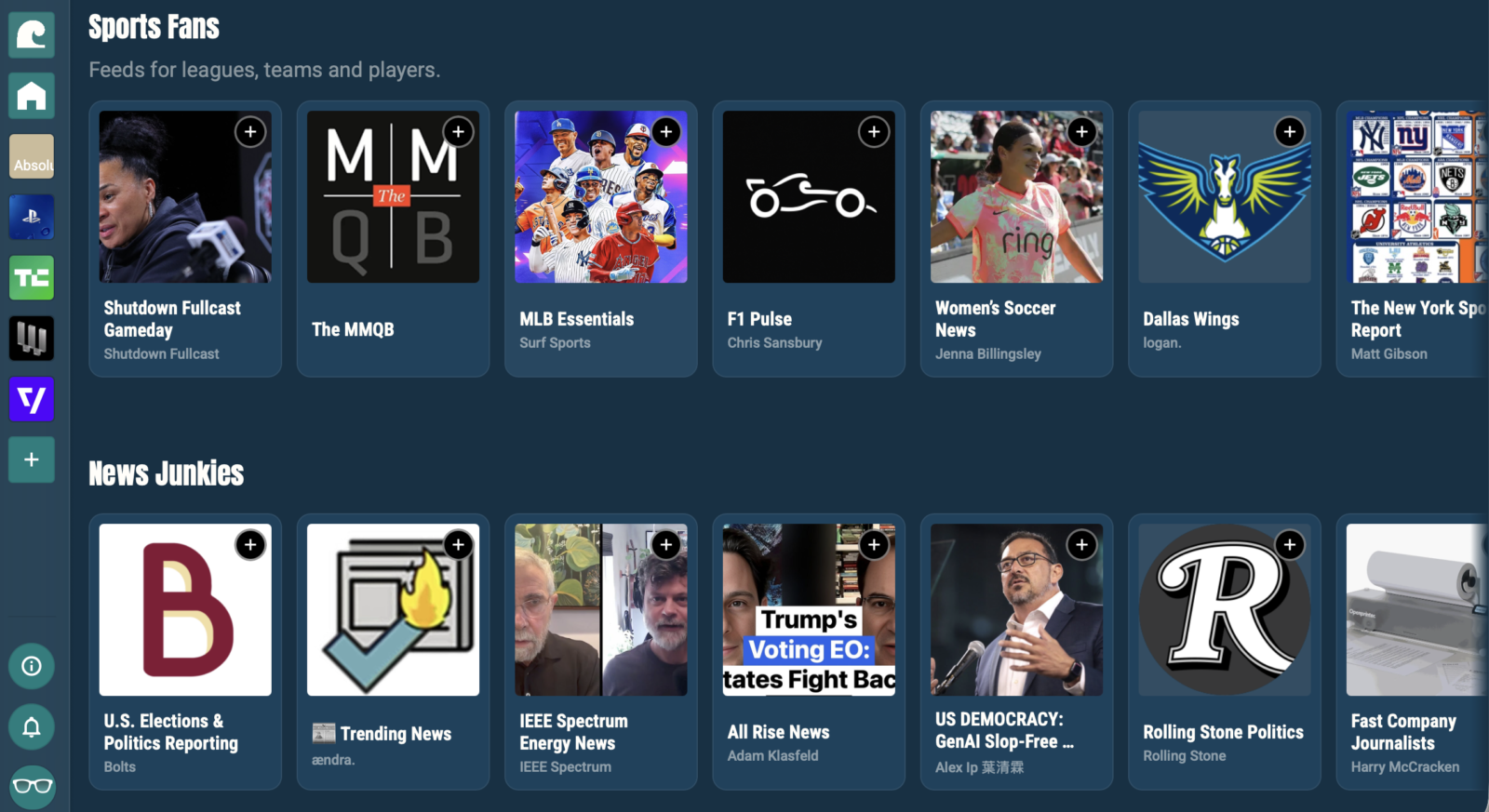This screenshot has height=812, width=1489.
Task: Add the MLB Essentials feed with plus
Action: (x=666, y=132)
